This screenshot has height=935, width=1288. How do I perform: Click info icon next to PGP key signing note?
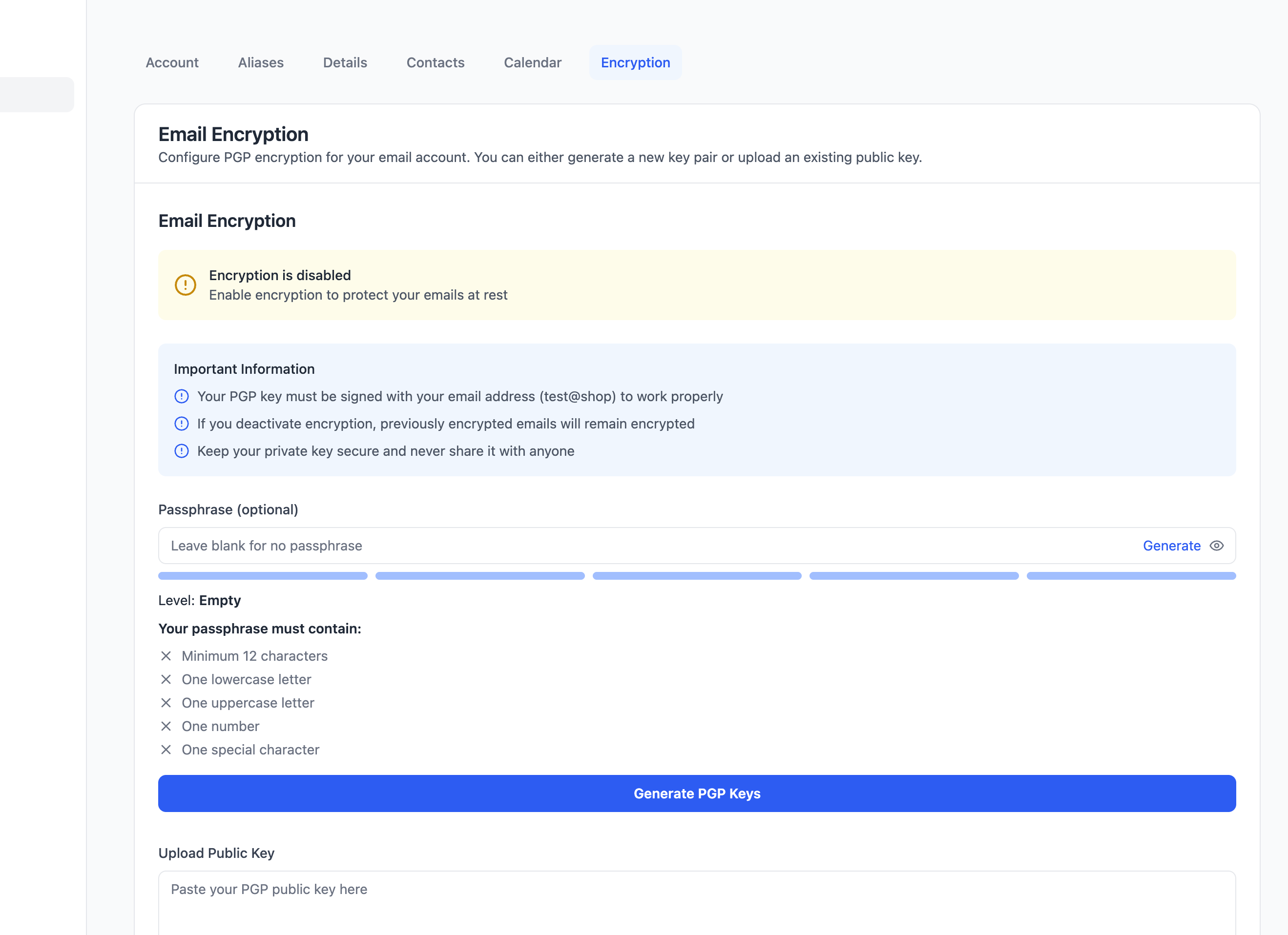[x=182, y=396]
